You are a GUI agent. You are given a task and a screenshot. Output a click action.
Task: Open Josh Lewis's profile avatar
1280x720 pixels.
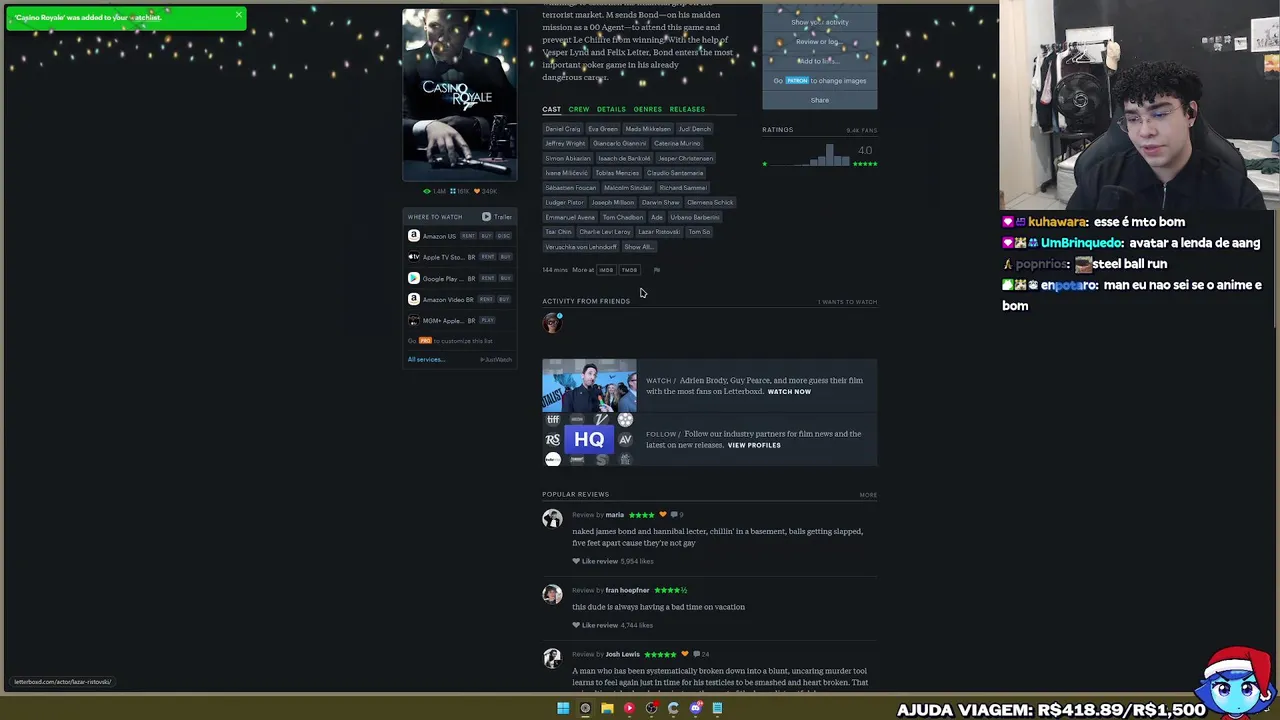click(x=552, y=658)
